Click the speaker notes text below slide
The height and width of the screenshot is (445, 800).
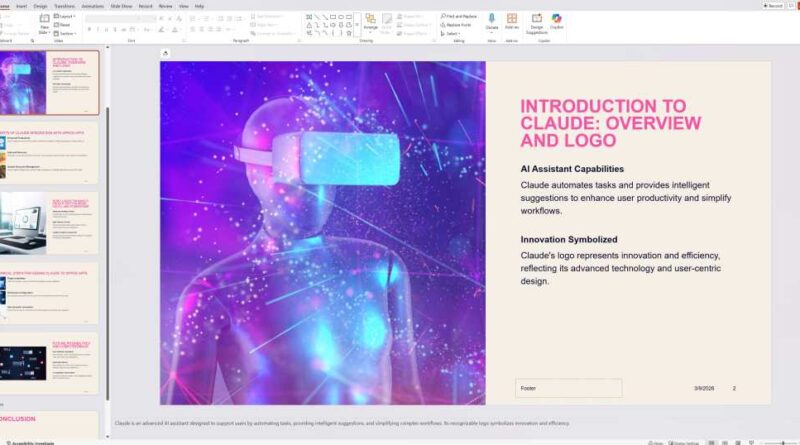tap(342, 423)
